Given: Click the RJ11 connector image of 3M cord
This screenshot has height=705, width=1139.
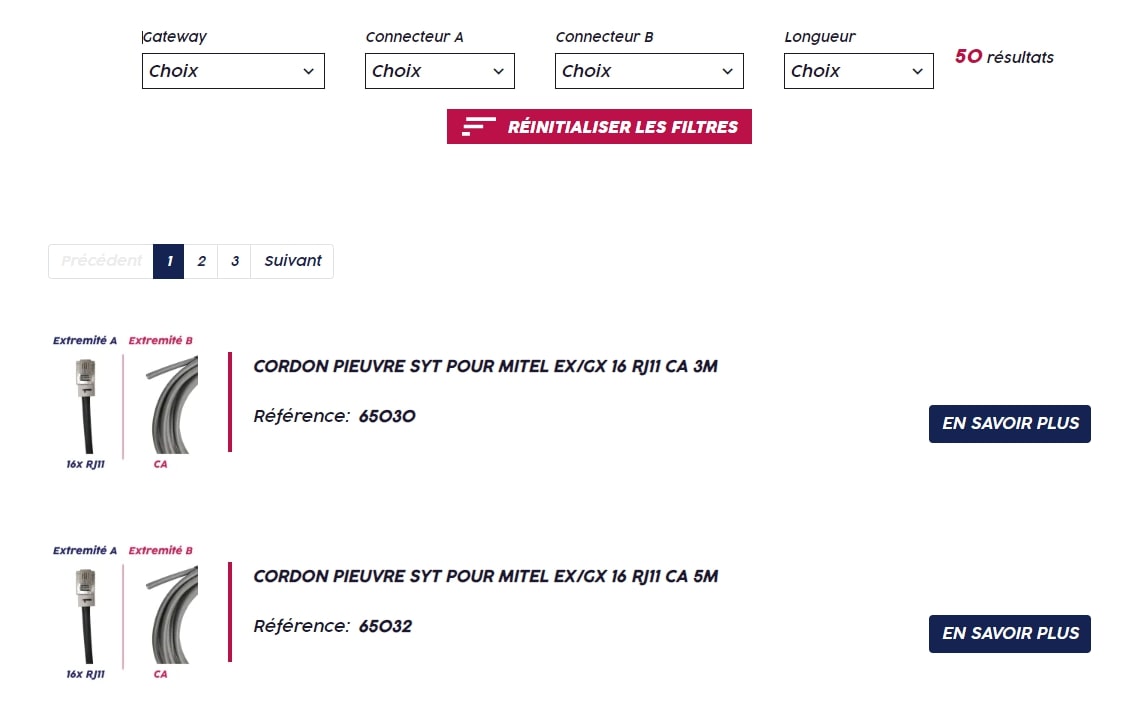Looking at the screenshot, I should 85,404.
